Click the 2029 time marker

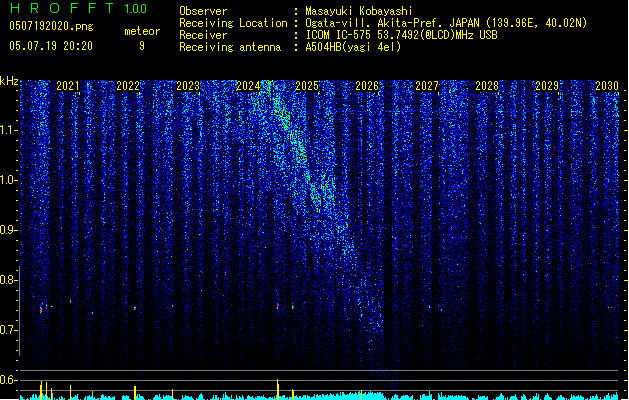coord(547,86)
